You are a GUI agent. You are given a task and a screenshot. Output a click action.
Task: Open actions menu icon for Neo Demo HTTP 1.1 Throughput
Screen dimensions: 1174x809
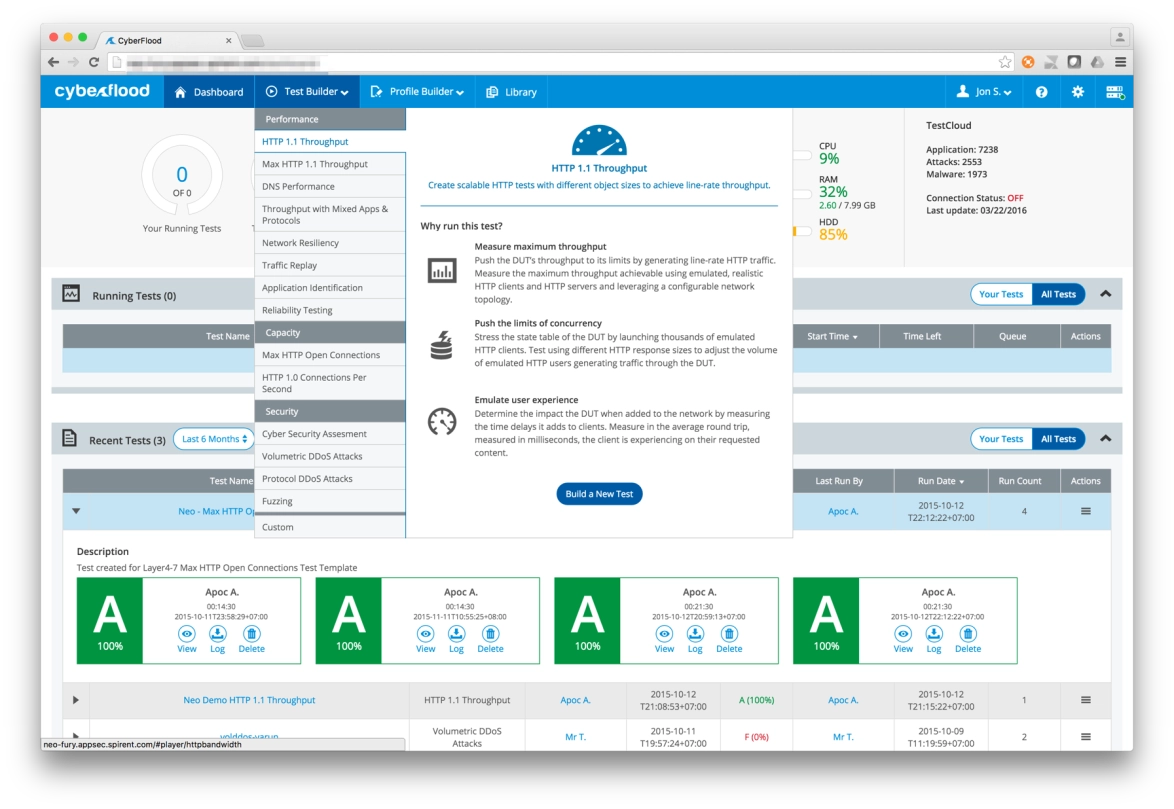[x=1085, y=700]
